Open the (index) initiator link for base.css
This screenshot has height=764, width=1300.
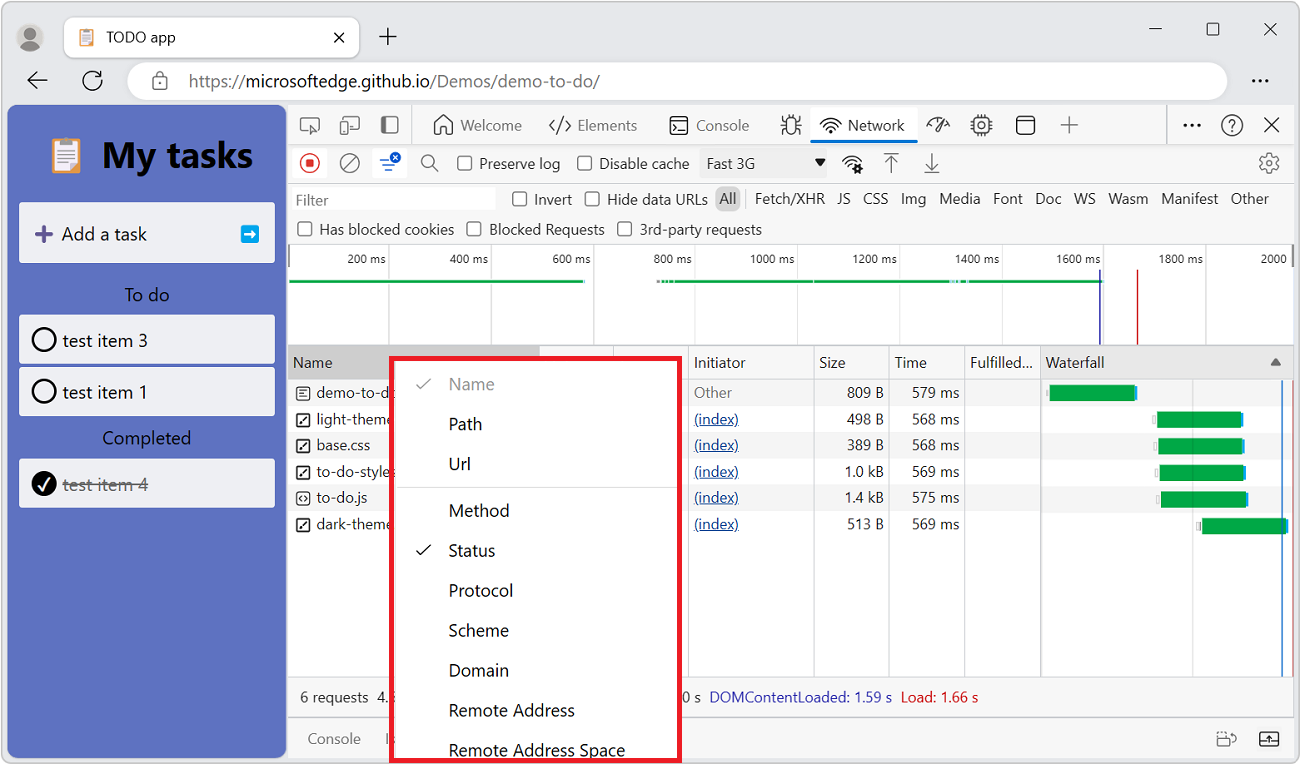pos(716,445)
